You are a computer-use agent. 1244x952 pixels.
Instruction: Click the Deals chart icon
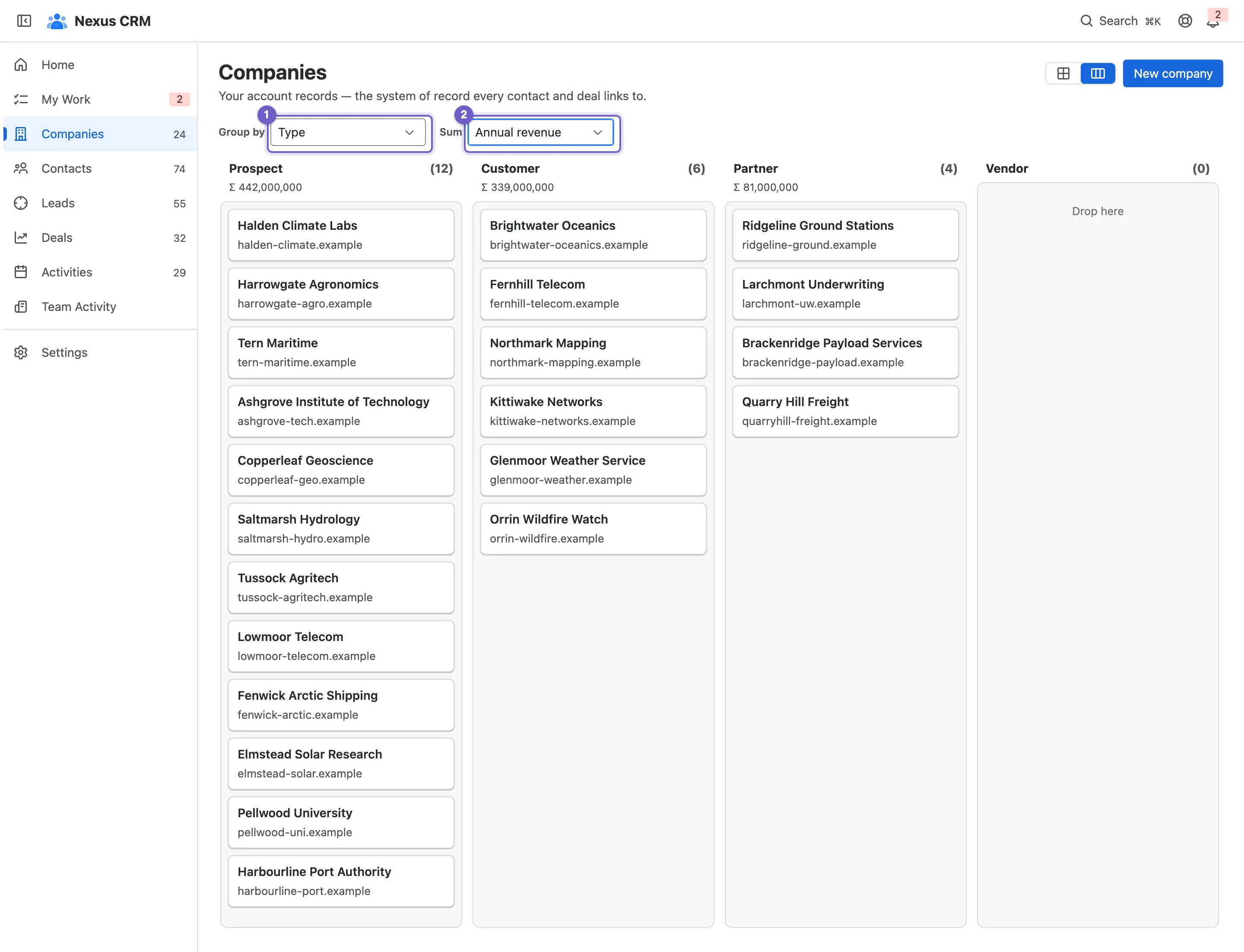tap(21, 238)
